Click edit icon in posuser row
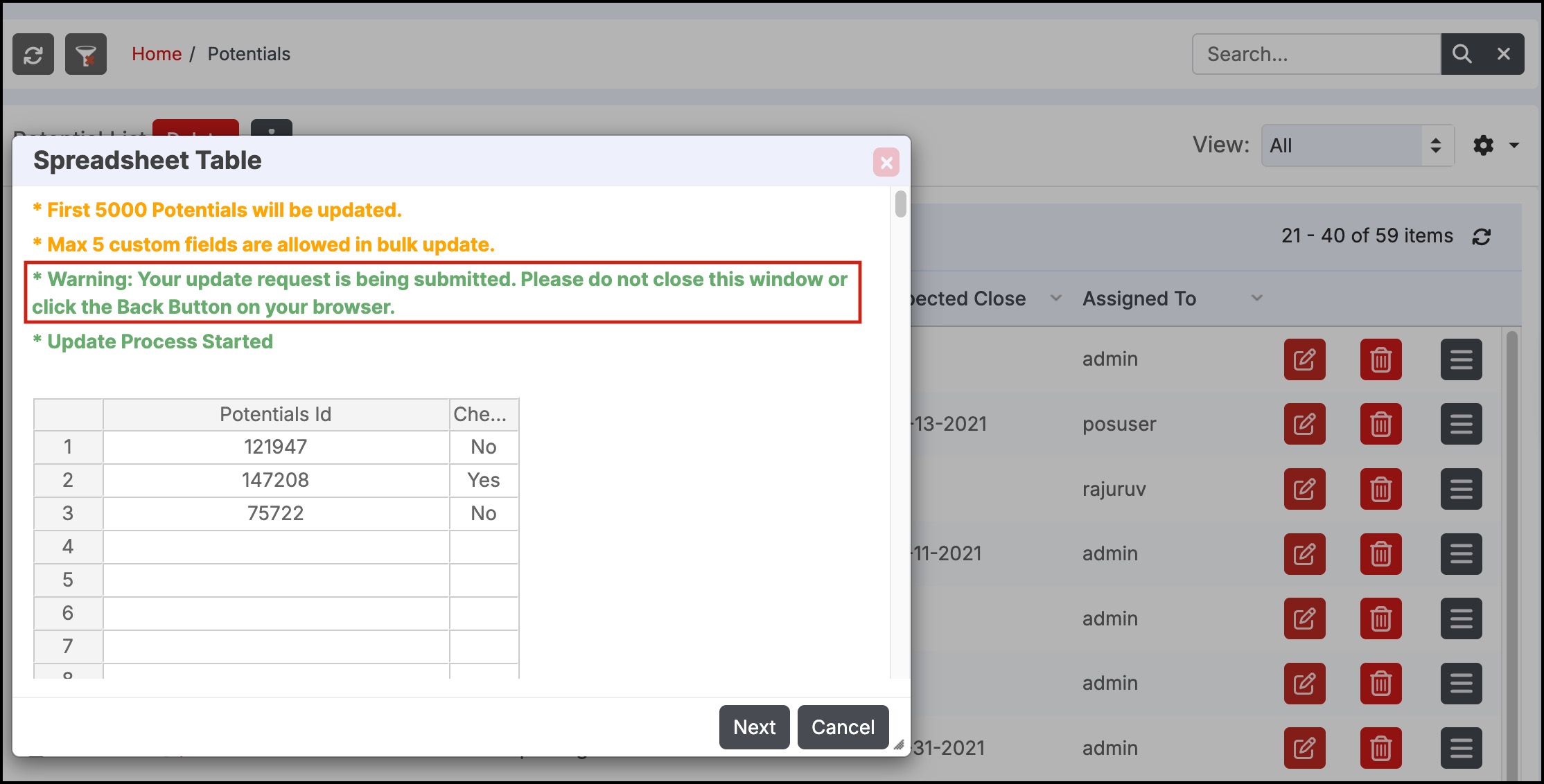 click(1304, 424)
